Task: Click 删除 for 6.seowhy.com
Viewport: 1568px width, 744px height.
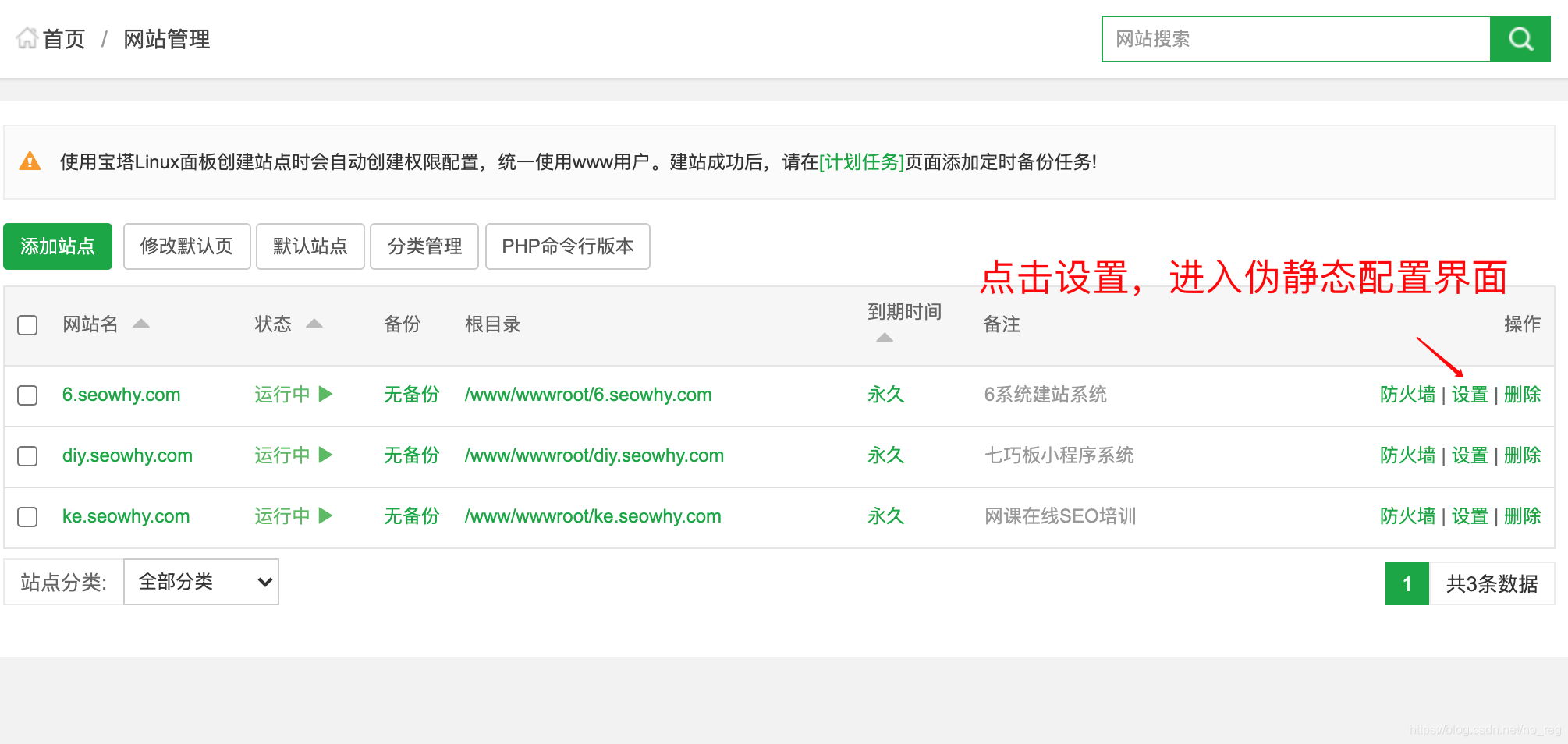Action: [x=1522, y=395]
